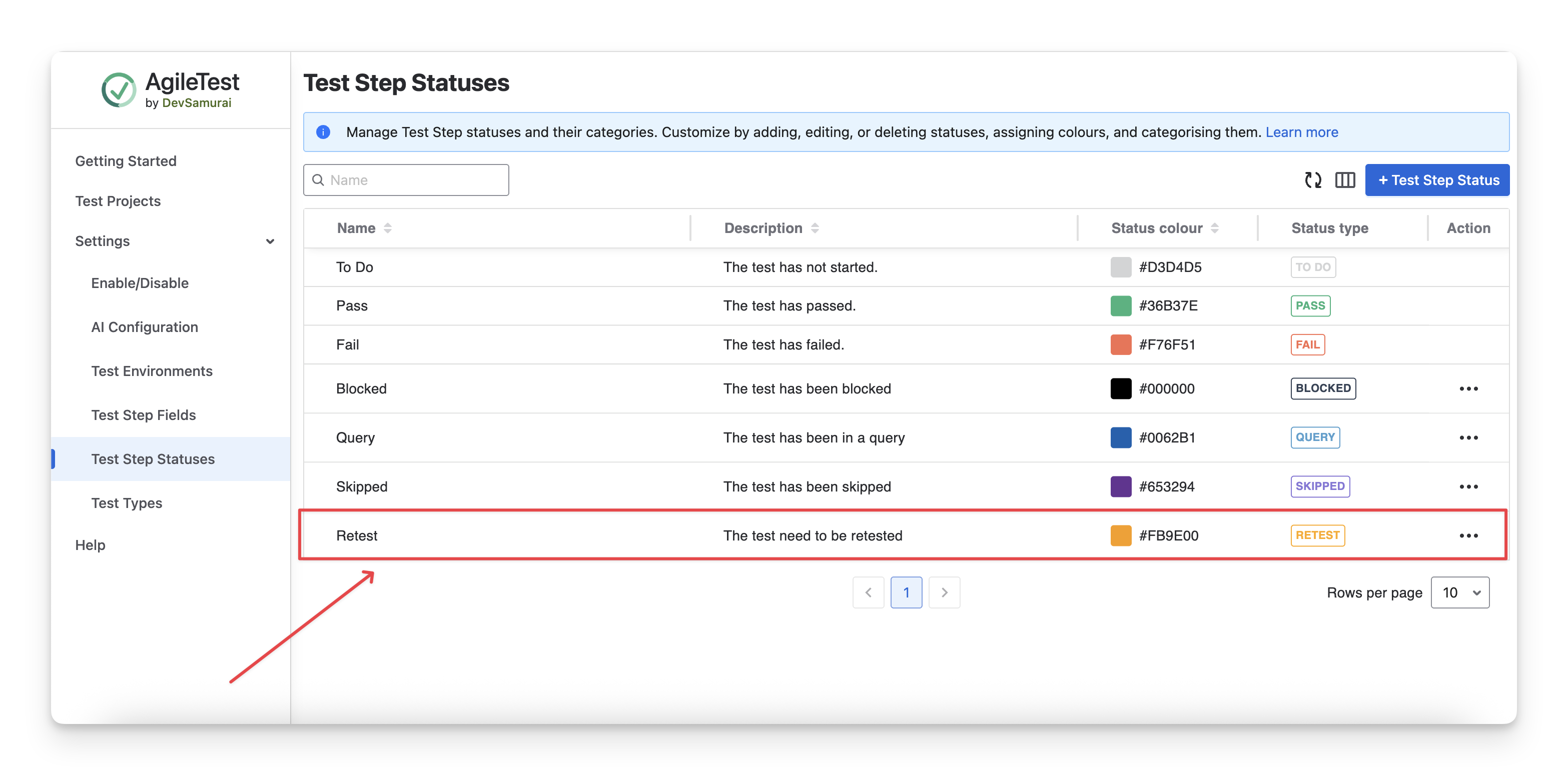Collapse the Settings sidebar section
This screenshot has height=775, width=1568.
click(270, 241)
